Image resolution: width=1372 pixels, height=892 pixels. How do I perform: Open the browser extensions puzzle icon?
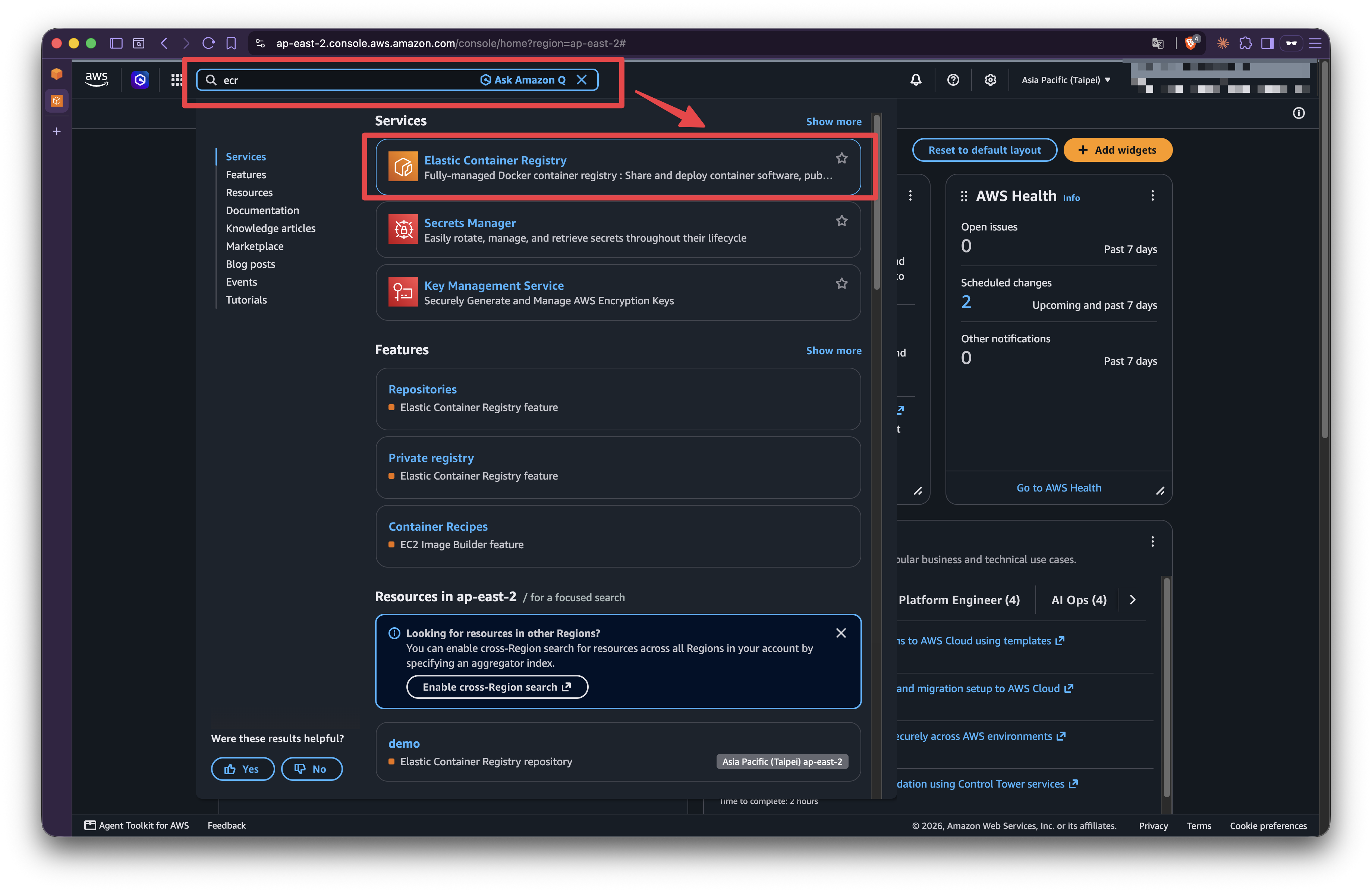(1245, 43)
